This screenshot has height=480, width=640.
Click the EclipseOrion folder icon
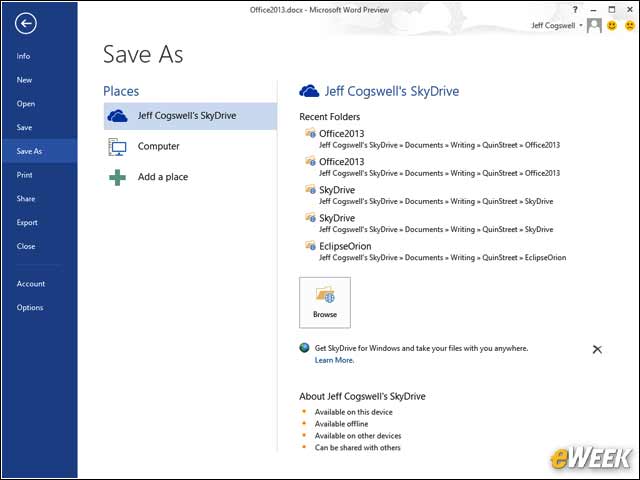(310, 246)
